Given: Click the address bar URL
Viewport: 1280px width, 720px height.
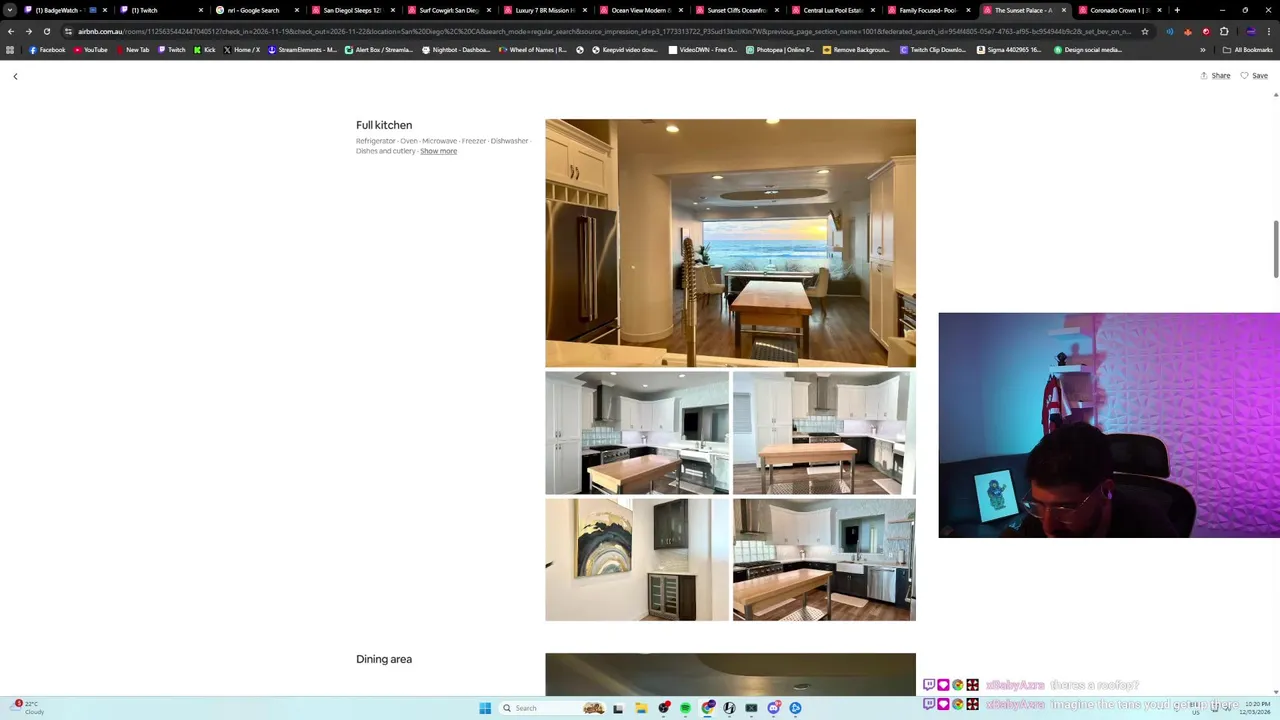Looking at the screenshot, I should coord(604,31).
